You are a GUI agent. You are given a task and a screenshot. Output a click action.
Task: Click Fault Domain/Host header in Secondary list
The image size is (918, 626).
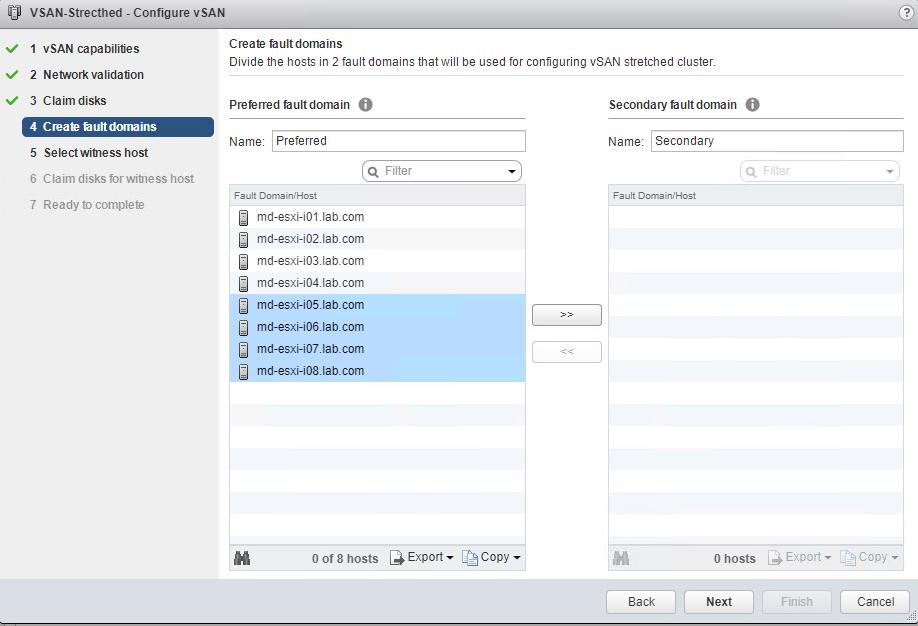pyautogui.click(x=755, y=196)
